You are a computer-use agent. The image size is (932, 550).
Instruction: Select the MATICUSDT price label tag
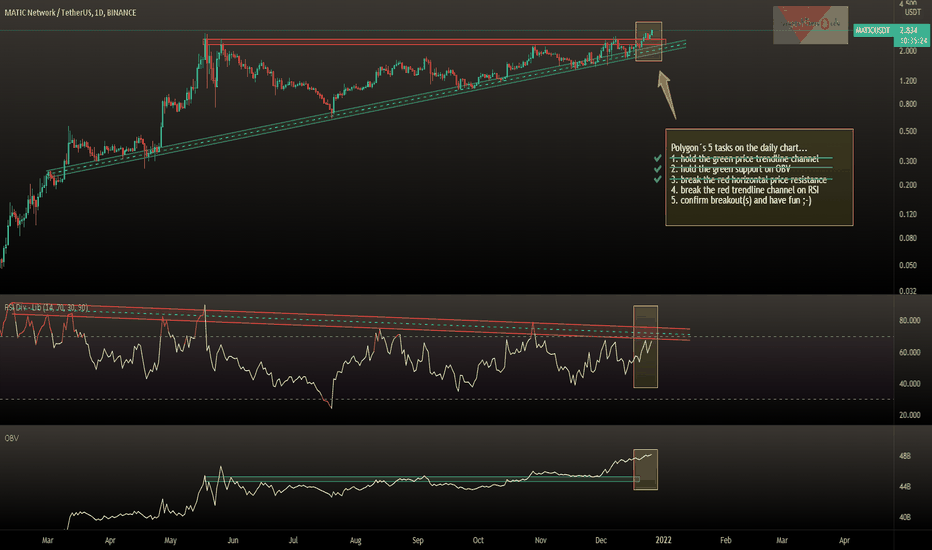pyautogui.click(x=873, y=30)
